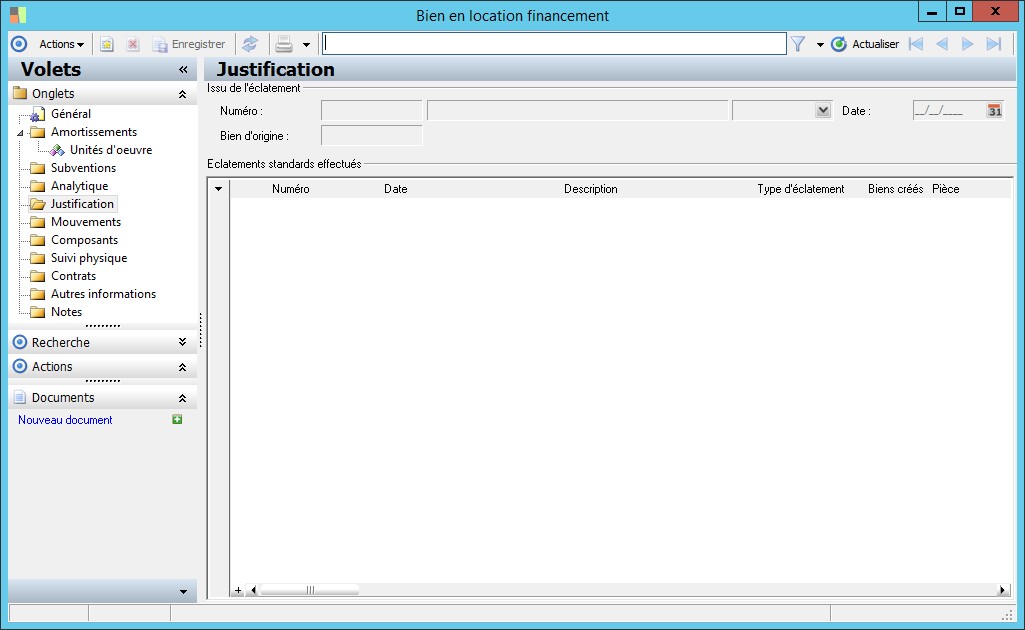The width and height of the screenshot is (1025, 630).
Task: Open the Actions menu in toolbar
Action: pos(61,44)
